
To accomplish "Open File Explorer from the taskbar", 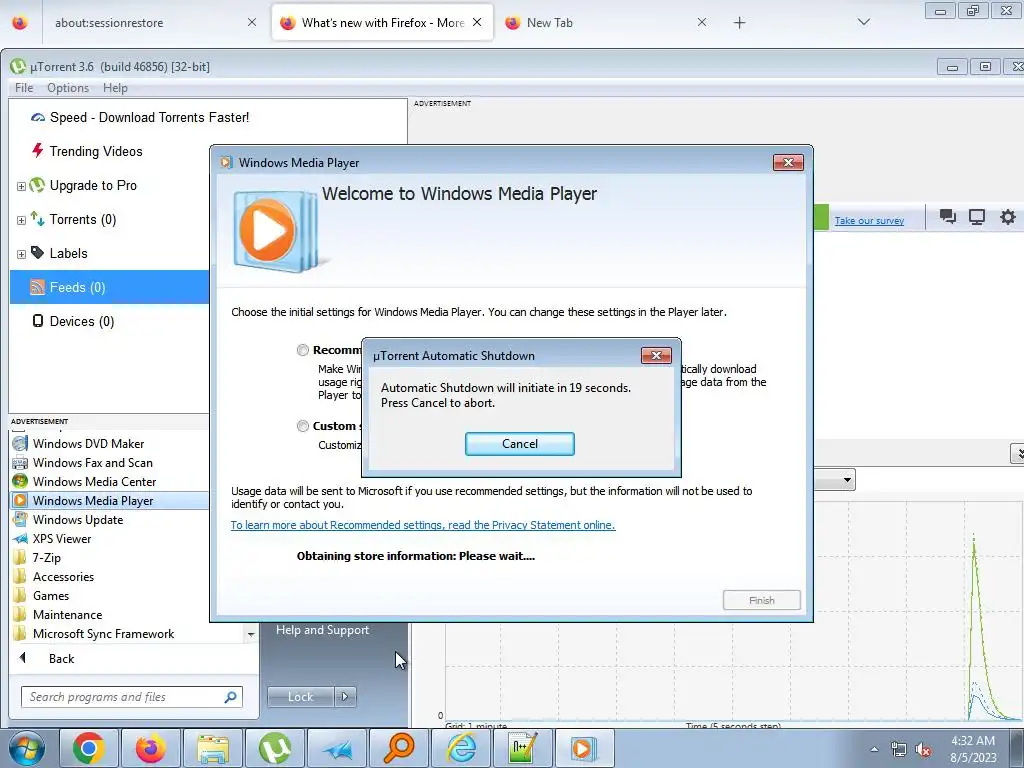I will click(x=213, y=748).
